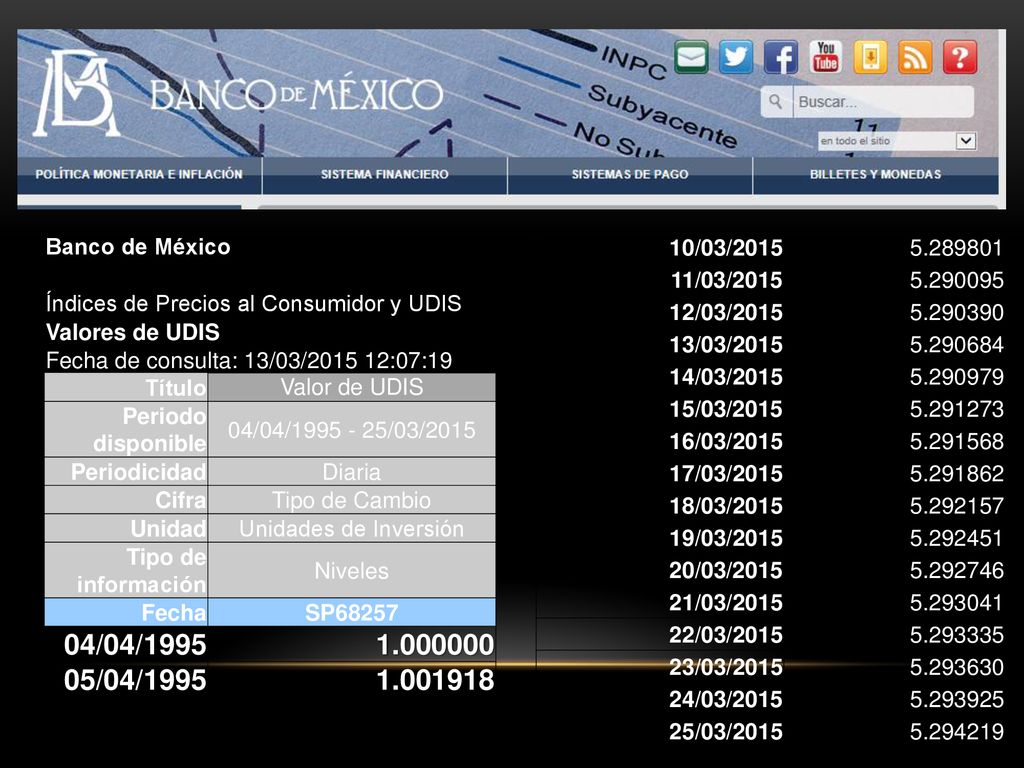Select the date 04/04/1995
1024x768 pixels.
[x=135, y=645]
